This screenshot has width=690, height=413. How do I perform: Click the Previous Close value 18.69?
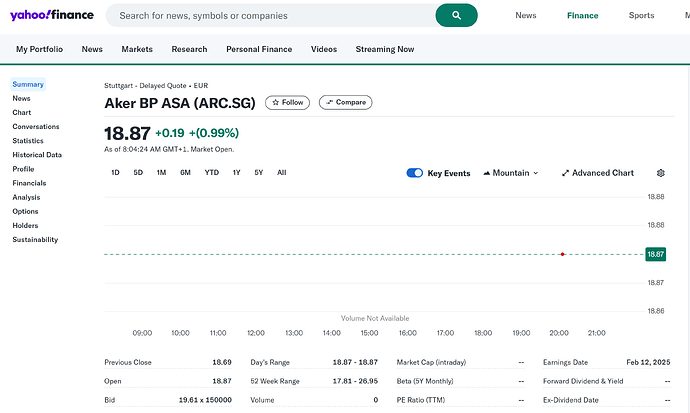coord(222,362)
